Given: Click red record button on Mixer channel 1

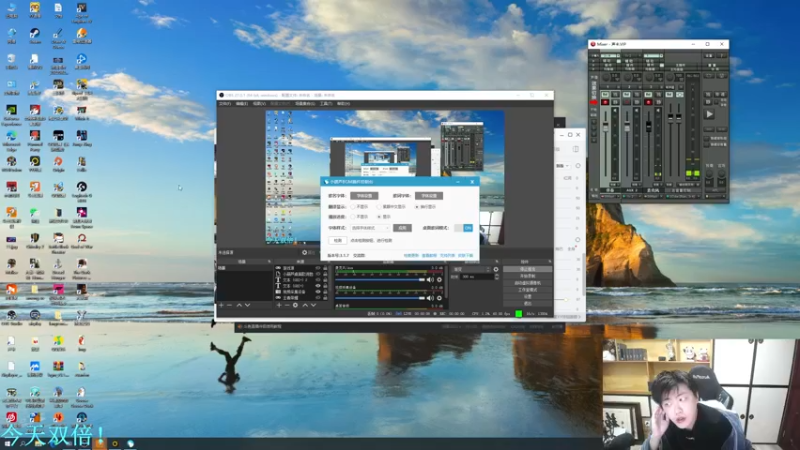Looking at the screenshot, I should 605,102.
